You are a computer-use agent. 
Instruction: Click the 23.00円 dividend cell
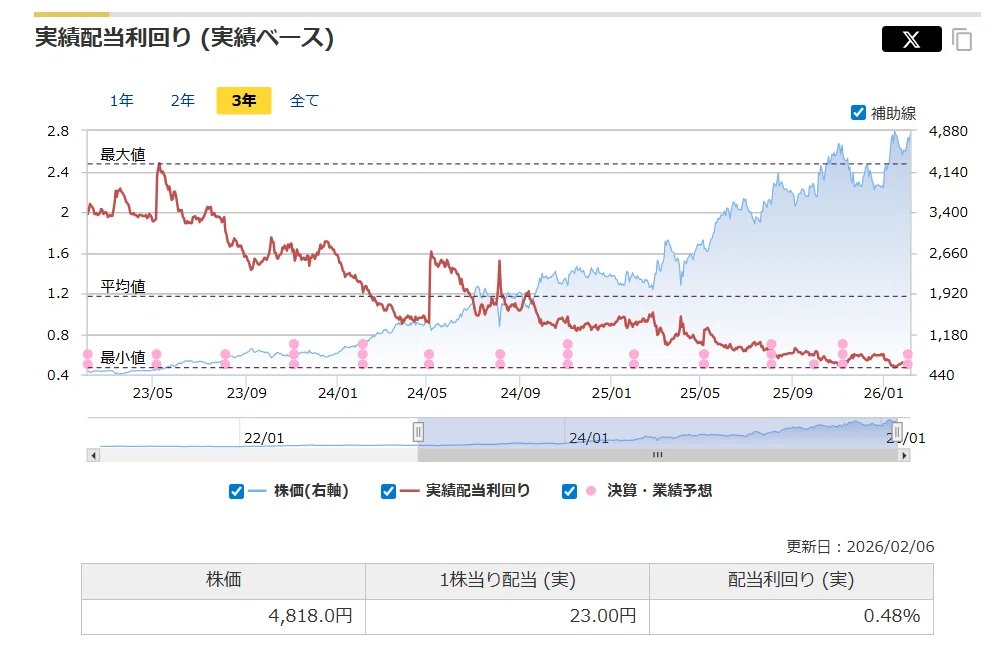tap(507, 617)
